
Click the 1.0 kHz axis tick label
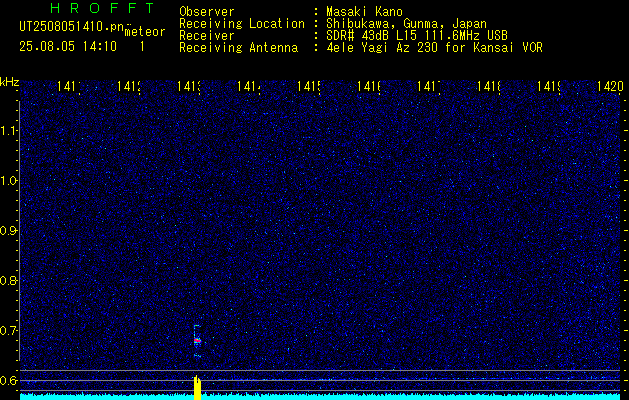[8, 181]
